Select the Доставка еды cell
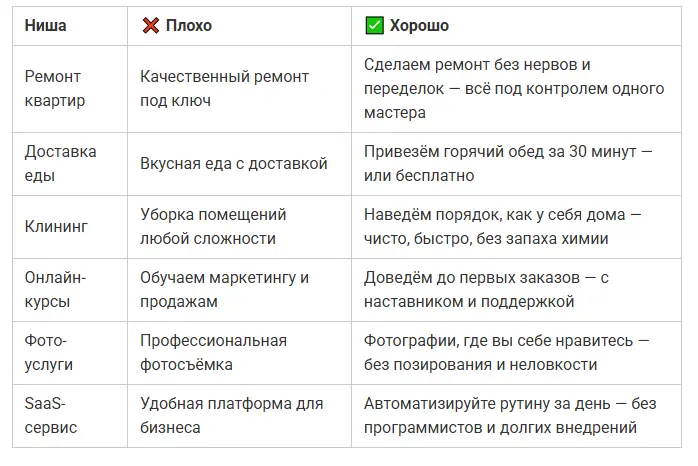This screenshot has width=698, height=466. coord(60,163)
